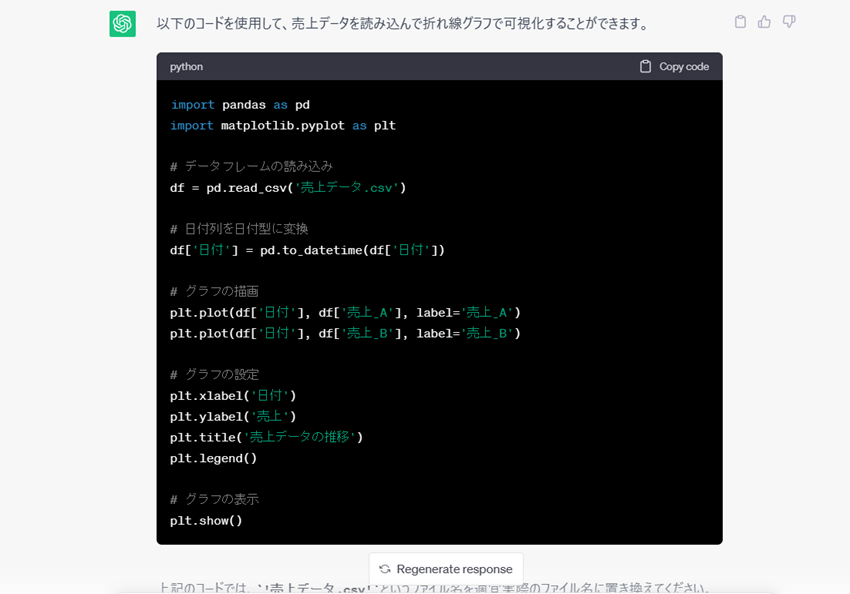The image size is (850, 594).
Task: Give the response a thumbs up
Action: (x=764, y=22)
